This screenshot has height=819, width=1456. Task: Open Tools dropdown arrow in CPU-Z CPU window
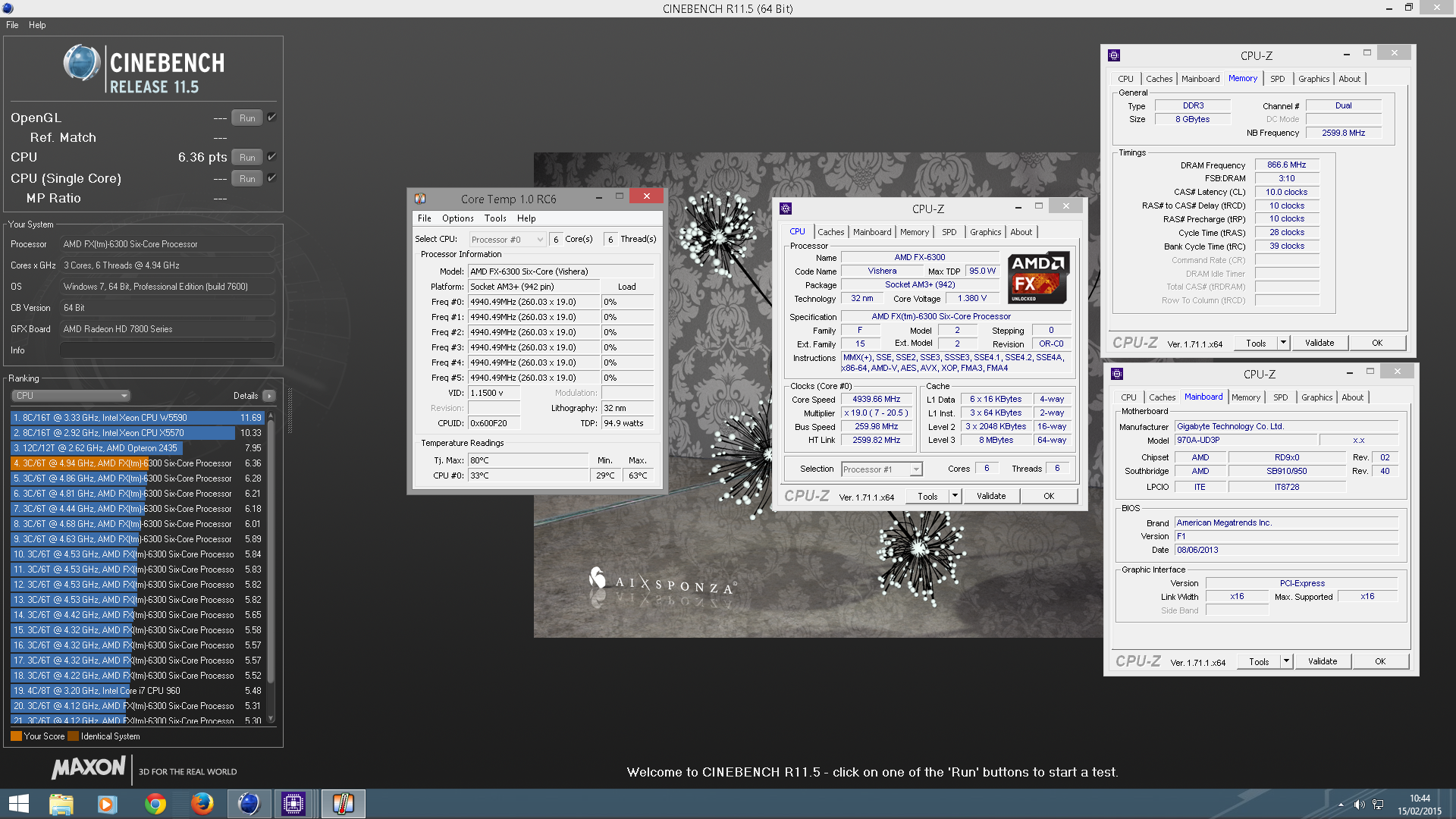(955, 496)
